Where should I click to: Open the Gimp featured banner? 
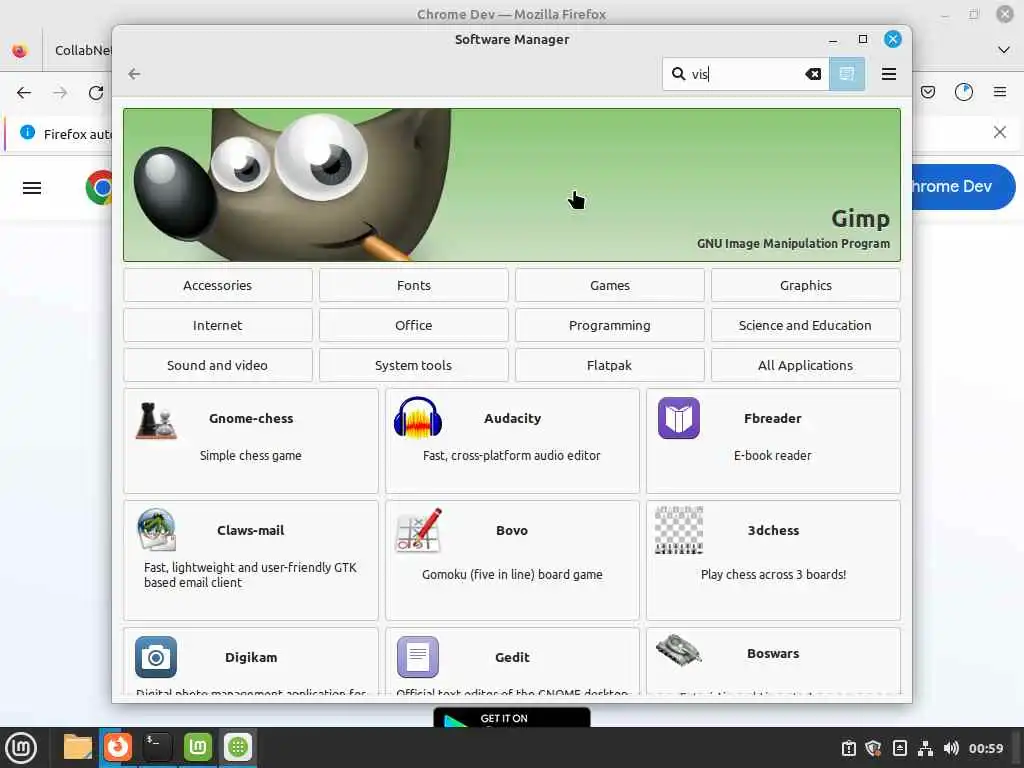(512, 185)
